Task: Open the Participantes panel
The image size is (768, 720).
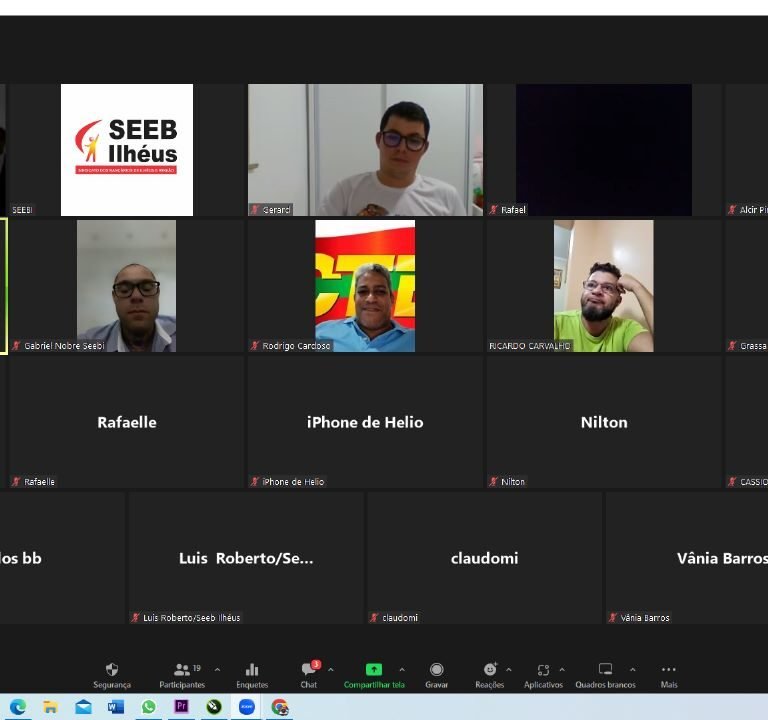Action: (182, 674)
